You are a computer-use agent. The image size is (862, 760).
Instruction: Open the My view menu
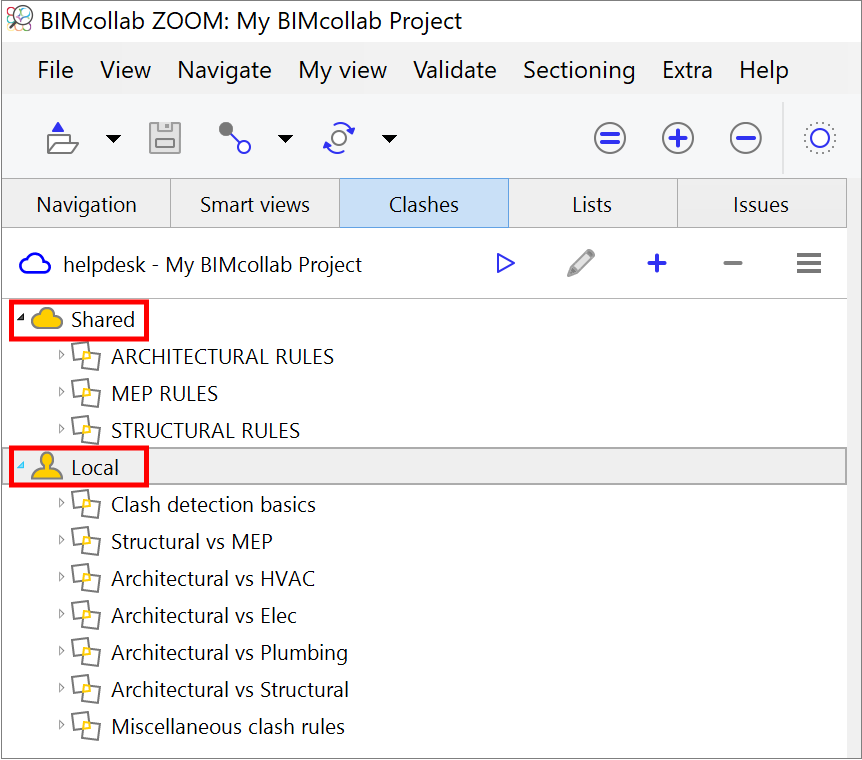[x=342, y=70]
